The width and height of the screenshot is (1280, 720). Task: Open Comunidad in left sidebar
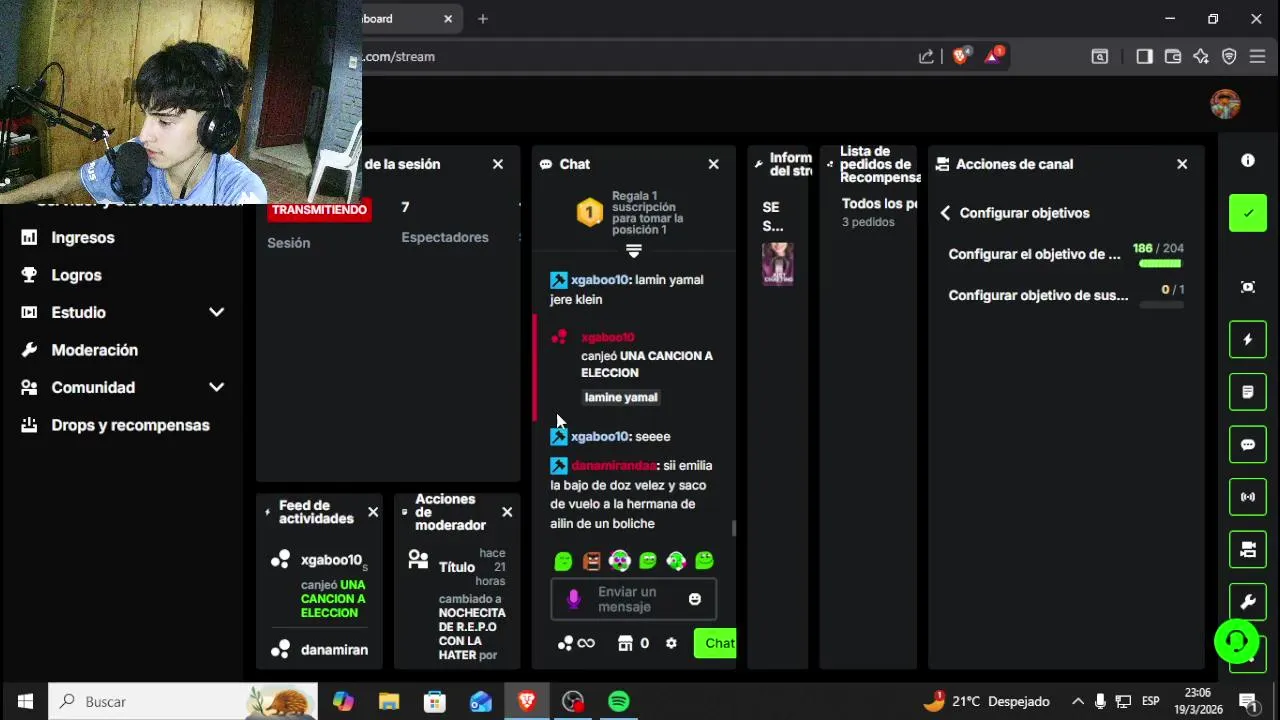click(93, 388)
